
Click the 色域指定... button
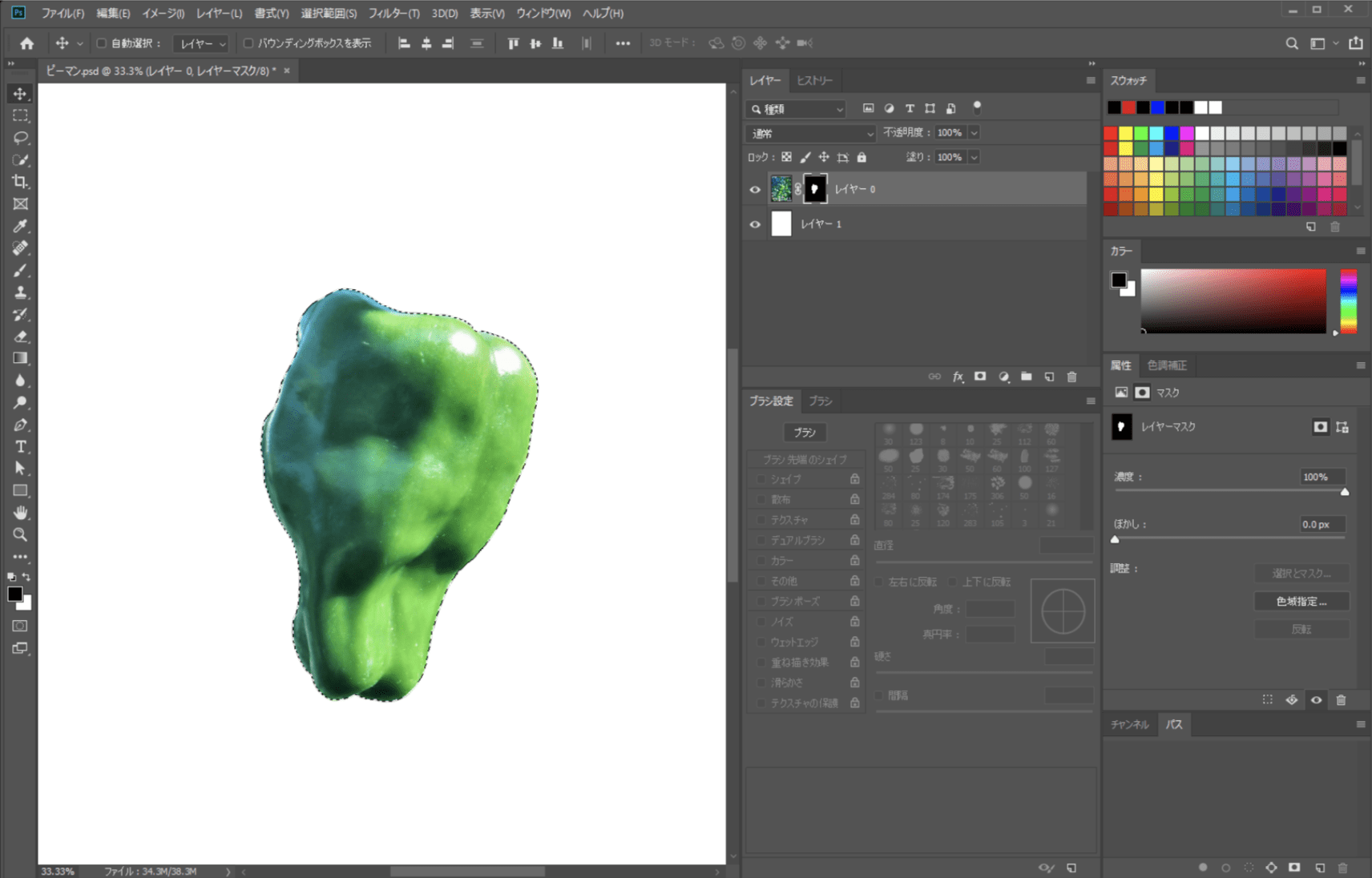pyautogui.click(x=1301, y=602)
